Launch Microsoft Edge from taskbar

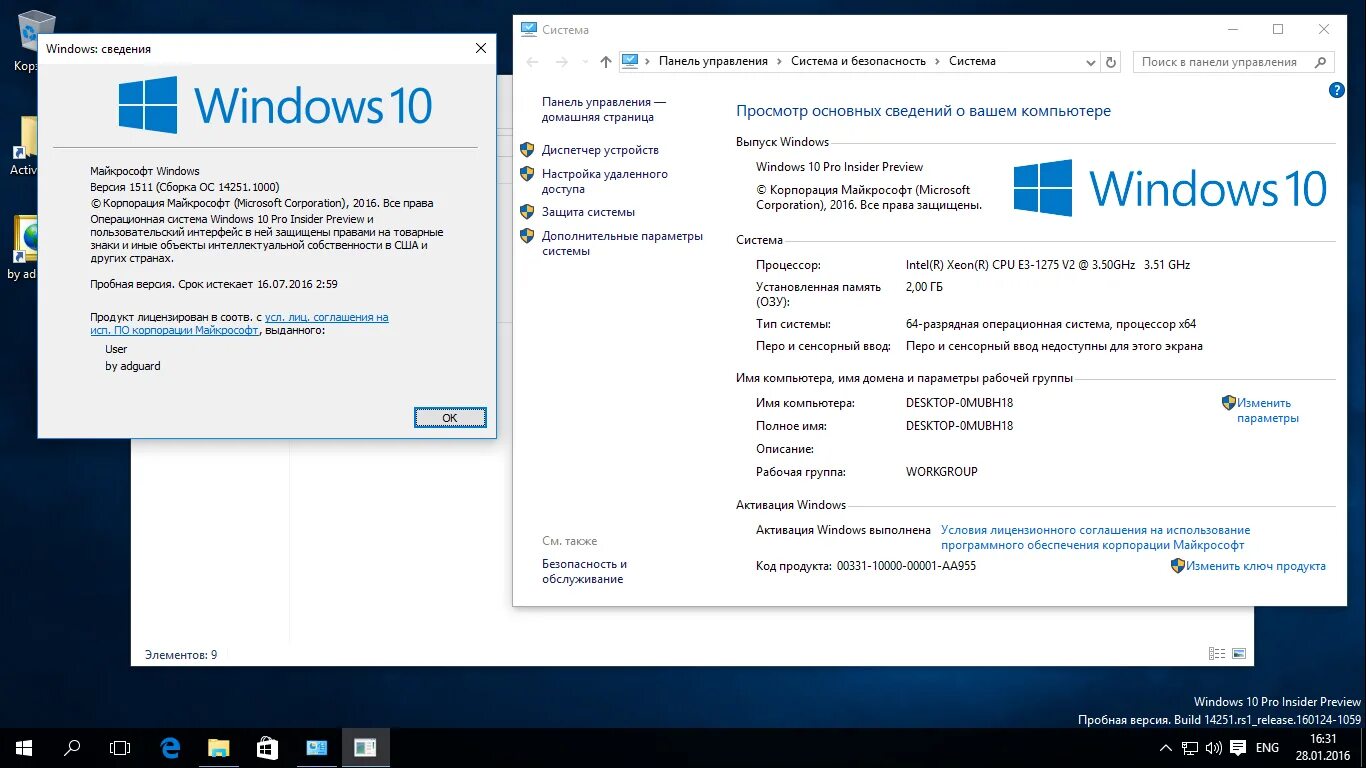[170, 747]
